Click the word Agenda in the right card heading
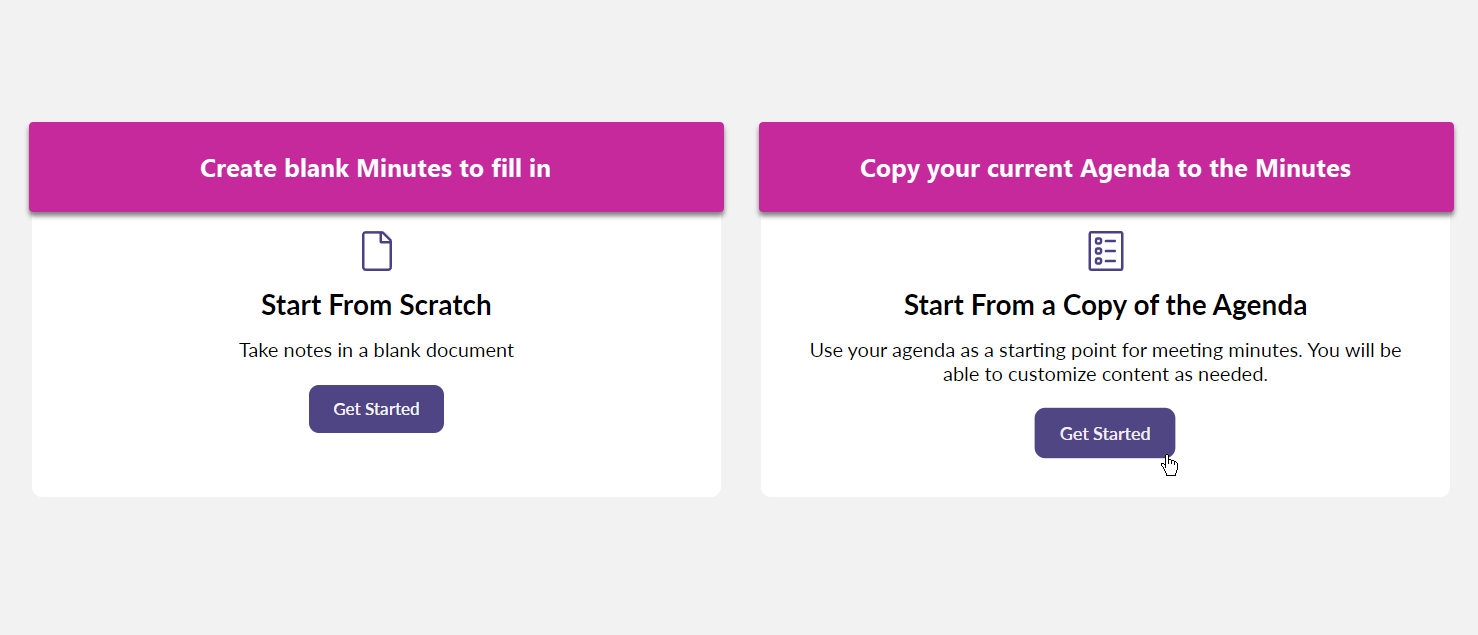The height and width of the screenshot is (635, 1478). [x=1260, y=305]
